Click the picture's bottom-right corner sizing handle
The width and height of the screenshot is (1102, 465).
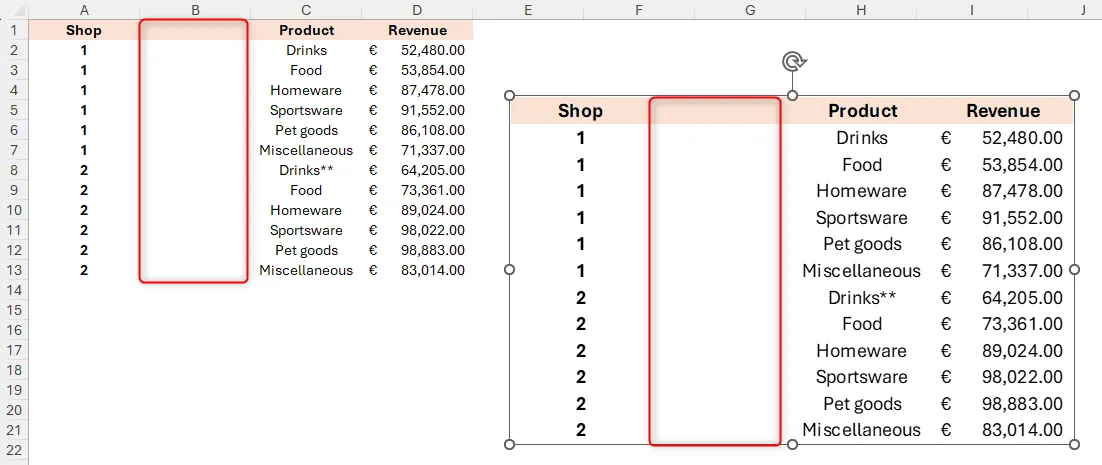[1074, 444]
